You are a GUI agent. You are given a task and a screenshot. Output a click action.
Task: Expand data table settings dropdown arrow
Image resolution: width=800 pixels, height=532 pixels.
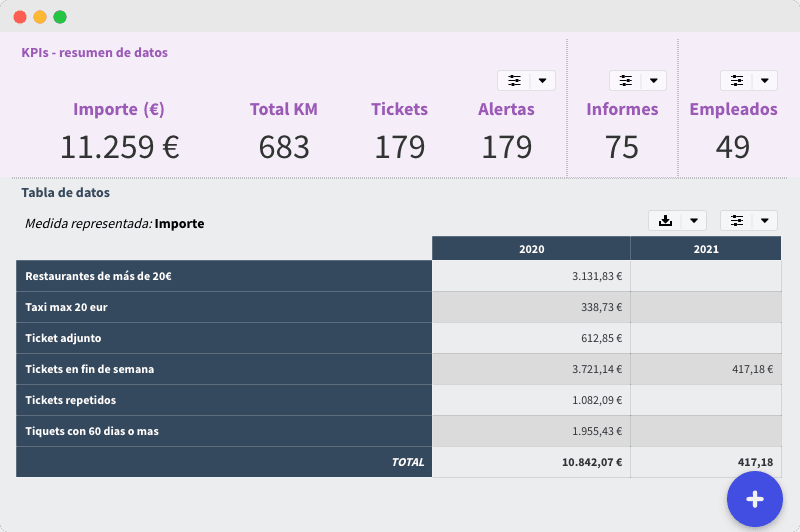(x=765, y=221)
